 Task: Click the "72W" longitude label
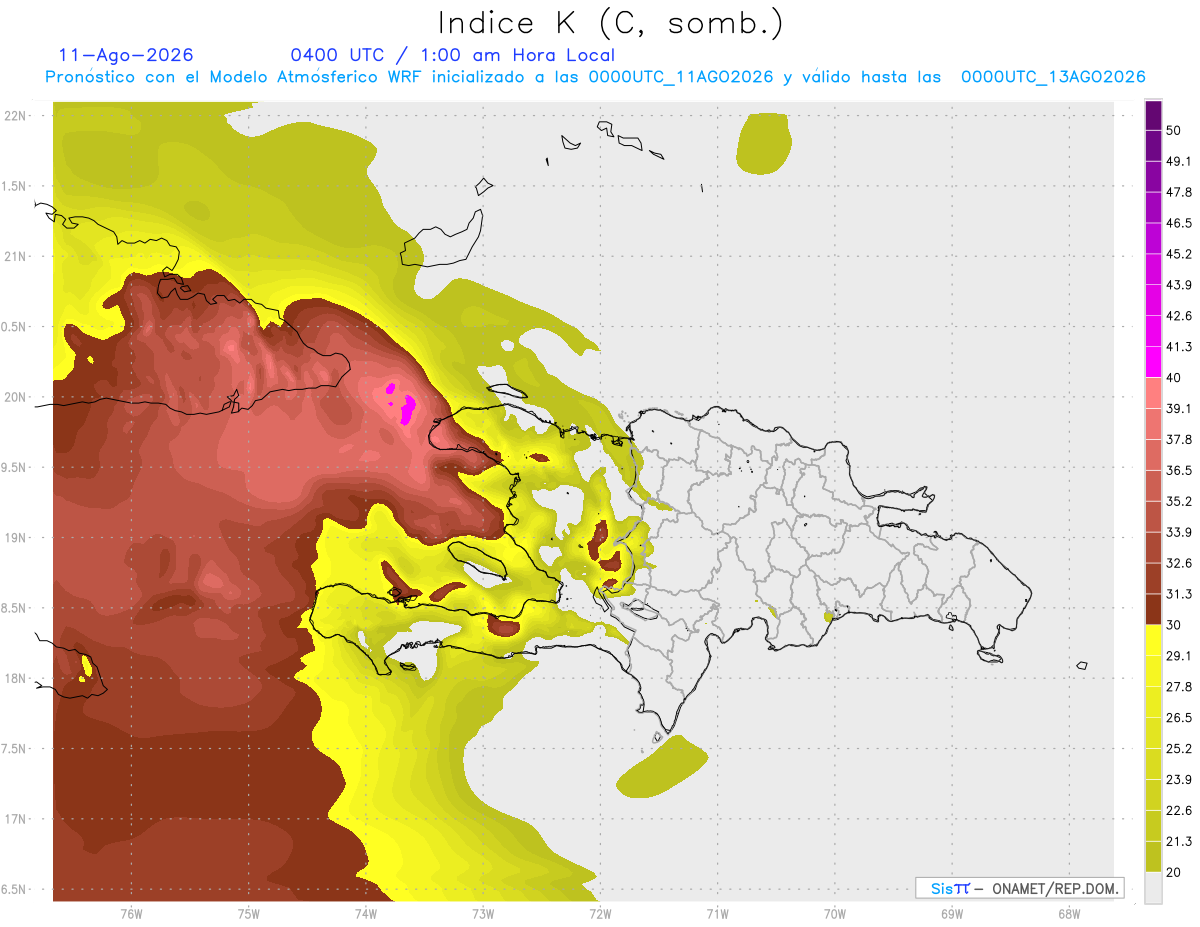coord(600,914)
